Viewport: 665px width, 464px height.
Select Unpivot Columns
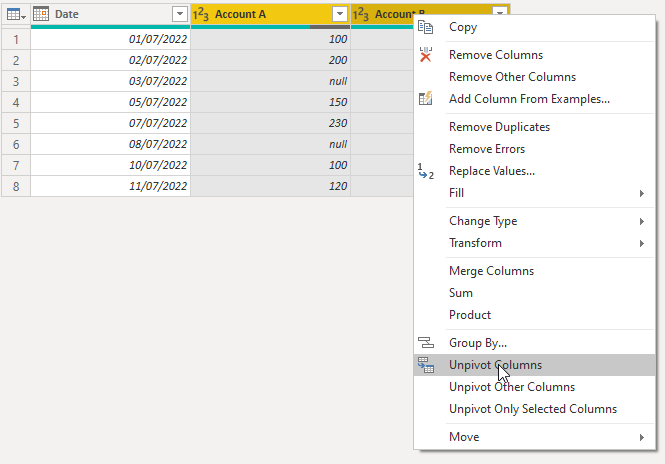[x=534, y=365]
